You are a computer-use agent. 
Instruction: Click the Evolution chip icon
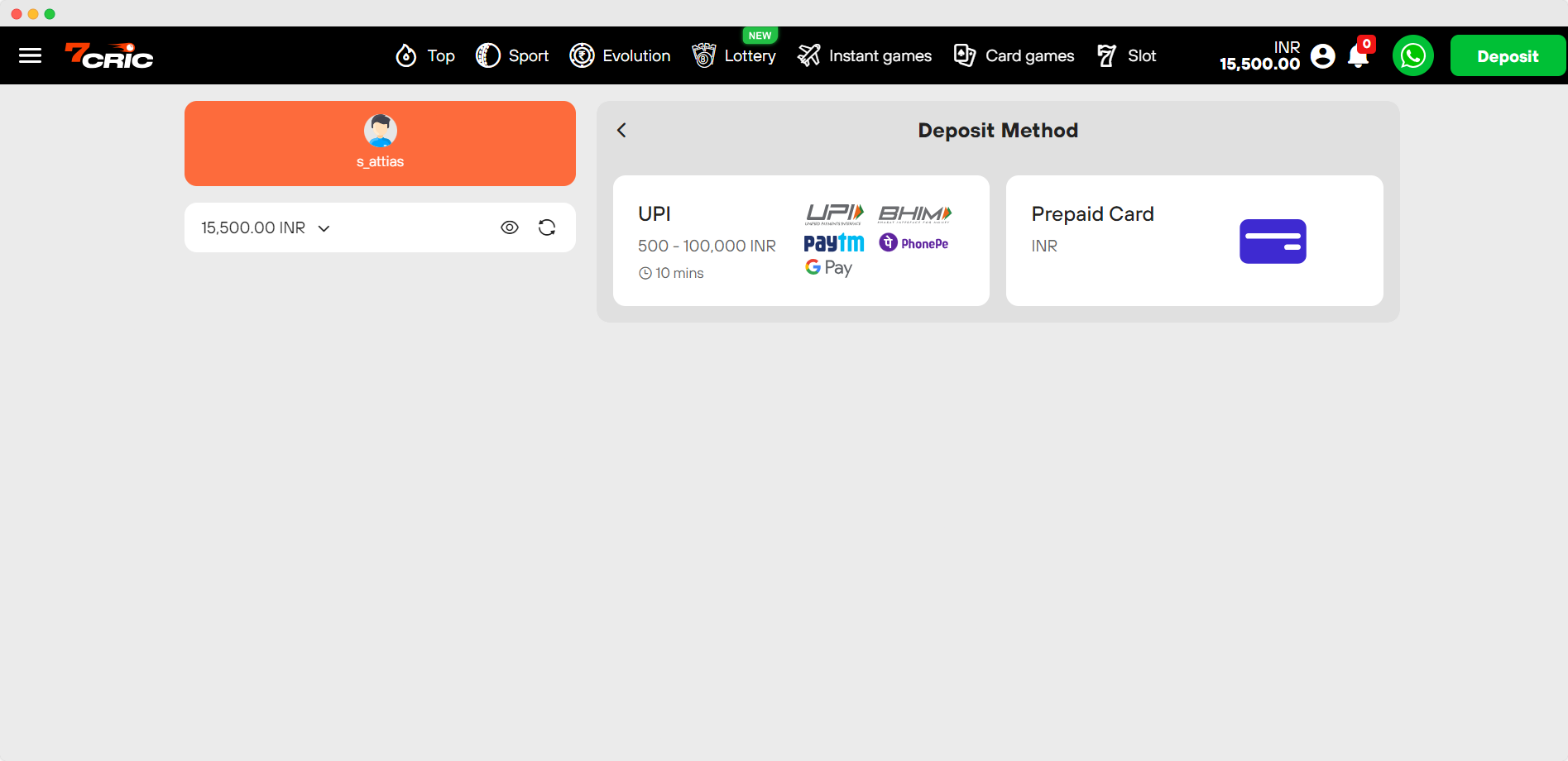point(582,55)
